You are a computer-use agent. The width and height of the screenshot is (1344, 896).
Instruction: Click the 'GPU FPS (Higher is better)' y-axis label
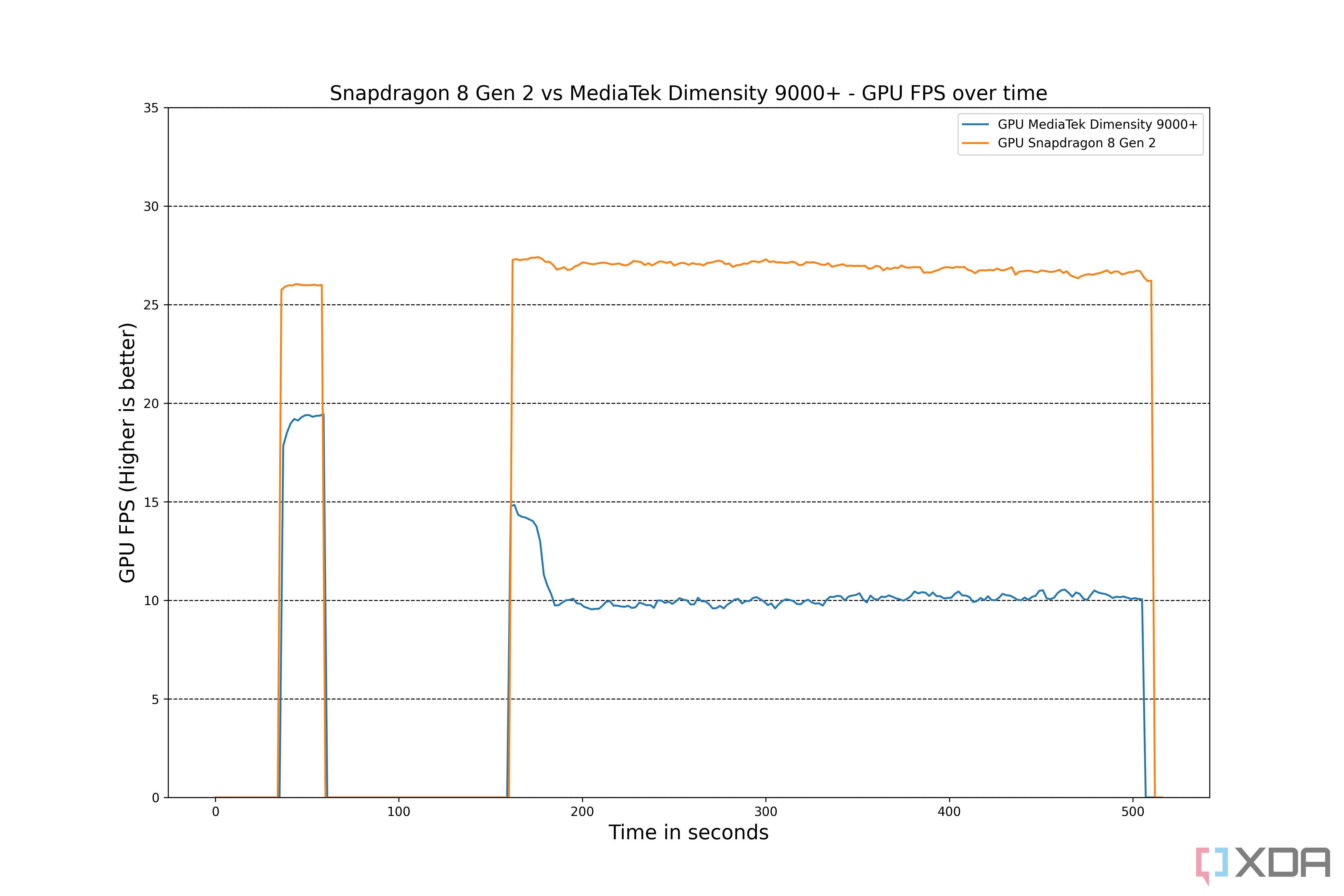coord(128,452)
